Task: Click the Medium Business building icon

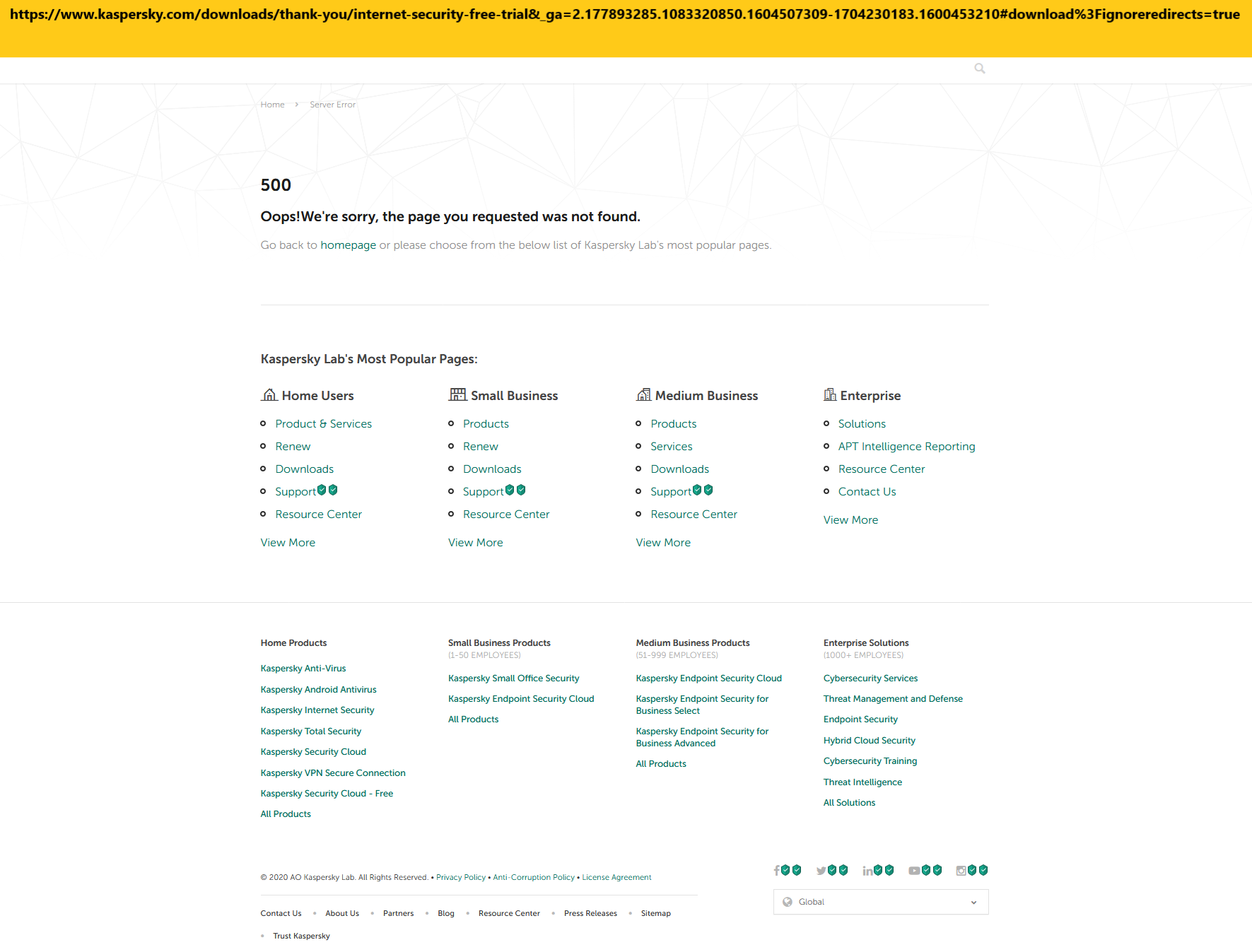Action: [643, 394]
